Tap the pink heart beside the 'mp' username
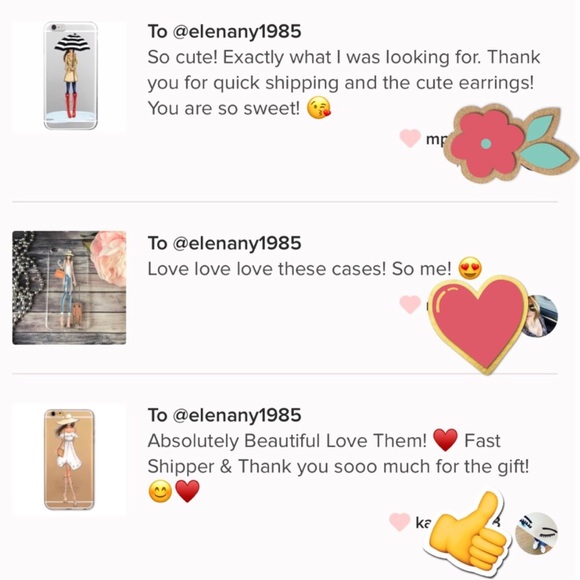 (x=410, y=138)
